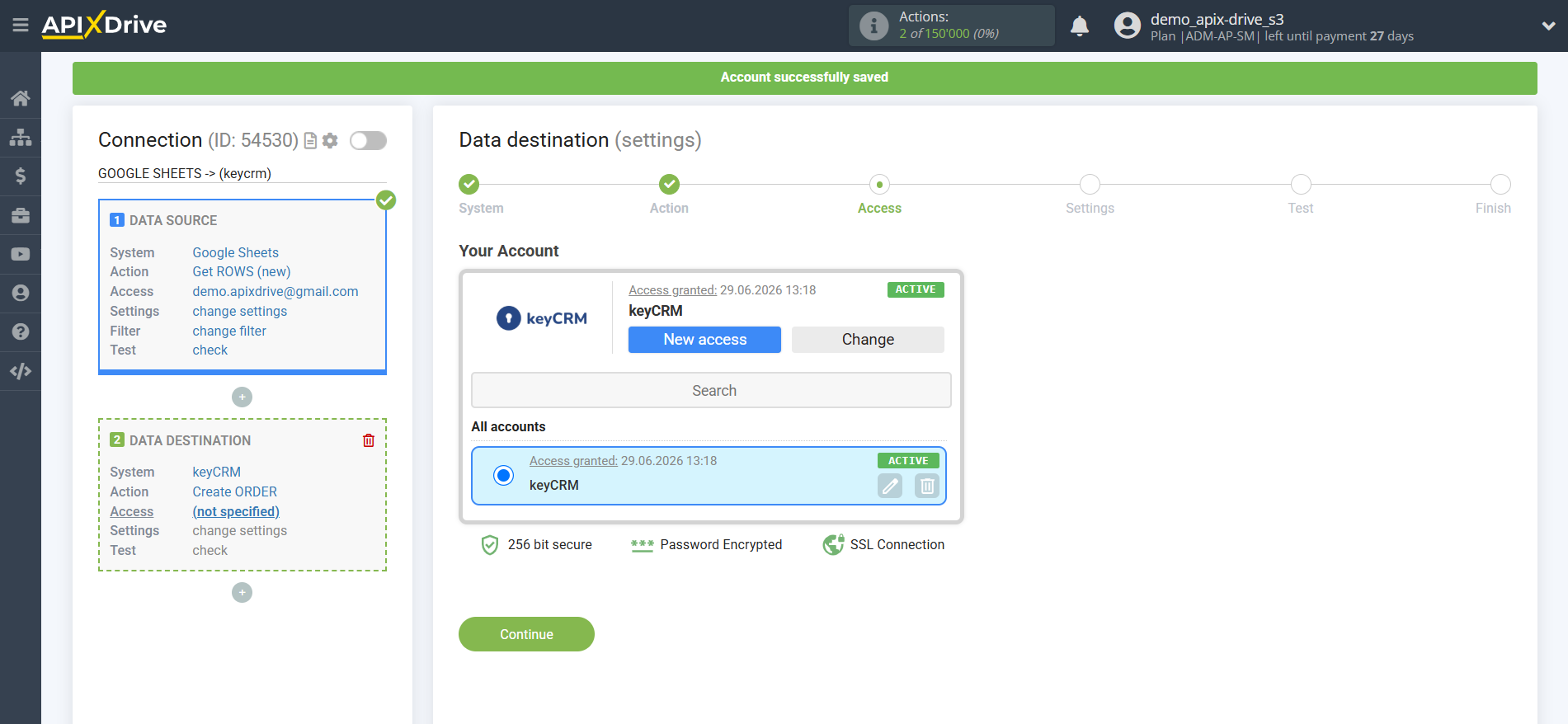Open the connections sitemap icon
Screen dimensions: 1568x724
click(21, 137)
